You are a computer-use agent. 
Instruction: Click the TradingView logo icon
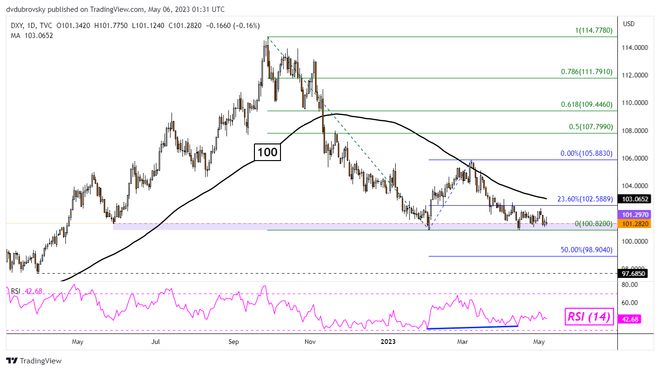click(x=12, y=361)
